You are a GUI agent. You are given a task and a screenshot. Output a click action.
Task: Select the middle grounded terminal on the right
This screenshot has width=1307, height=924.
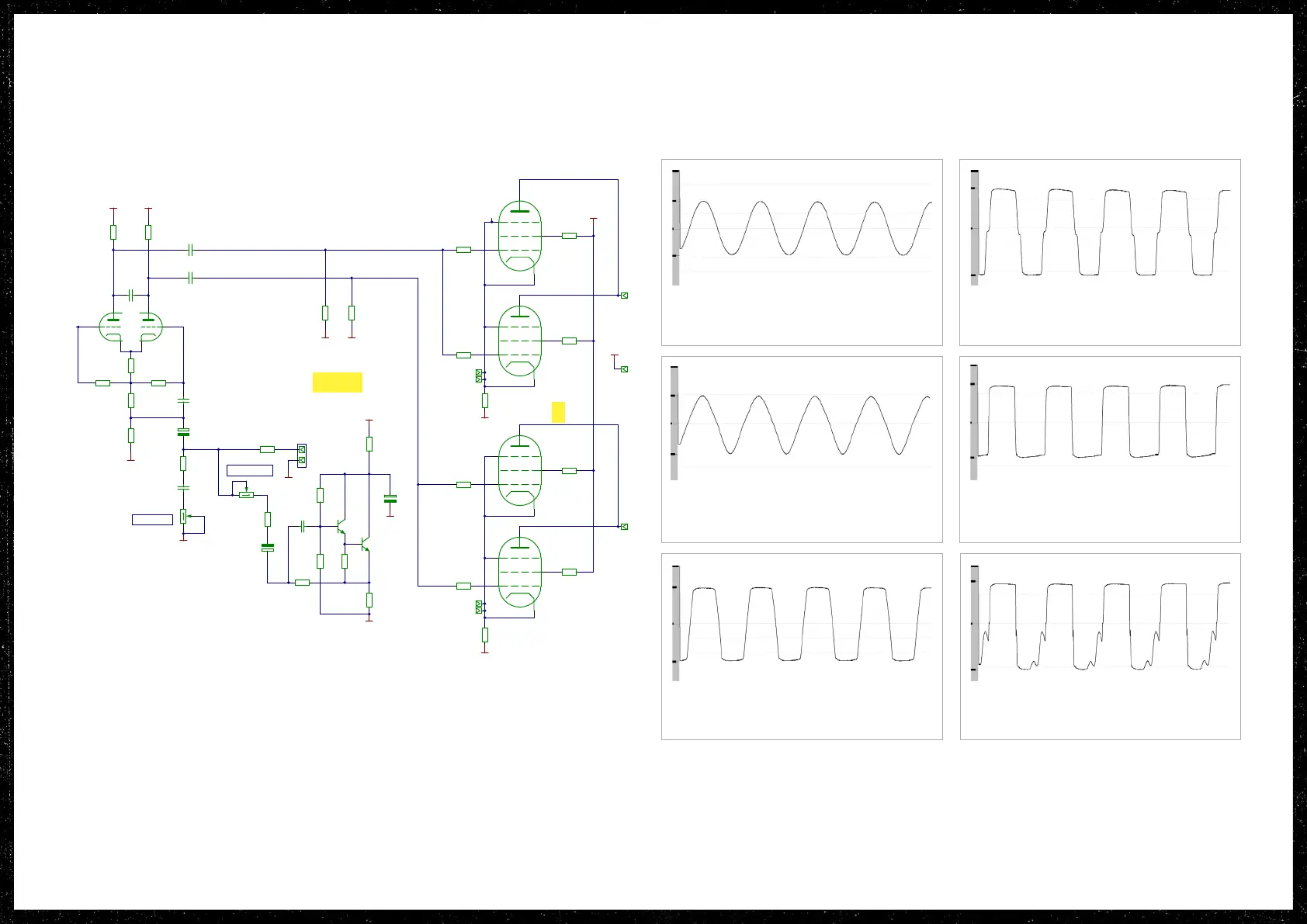pos(624,369)
